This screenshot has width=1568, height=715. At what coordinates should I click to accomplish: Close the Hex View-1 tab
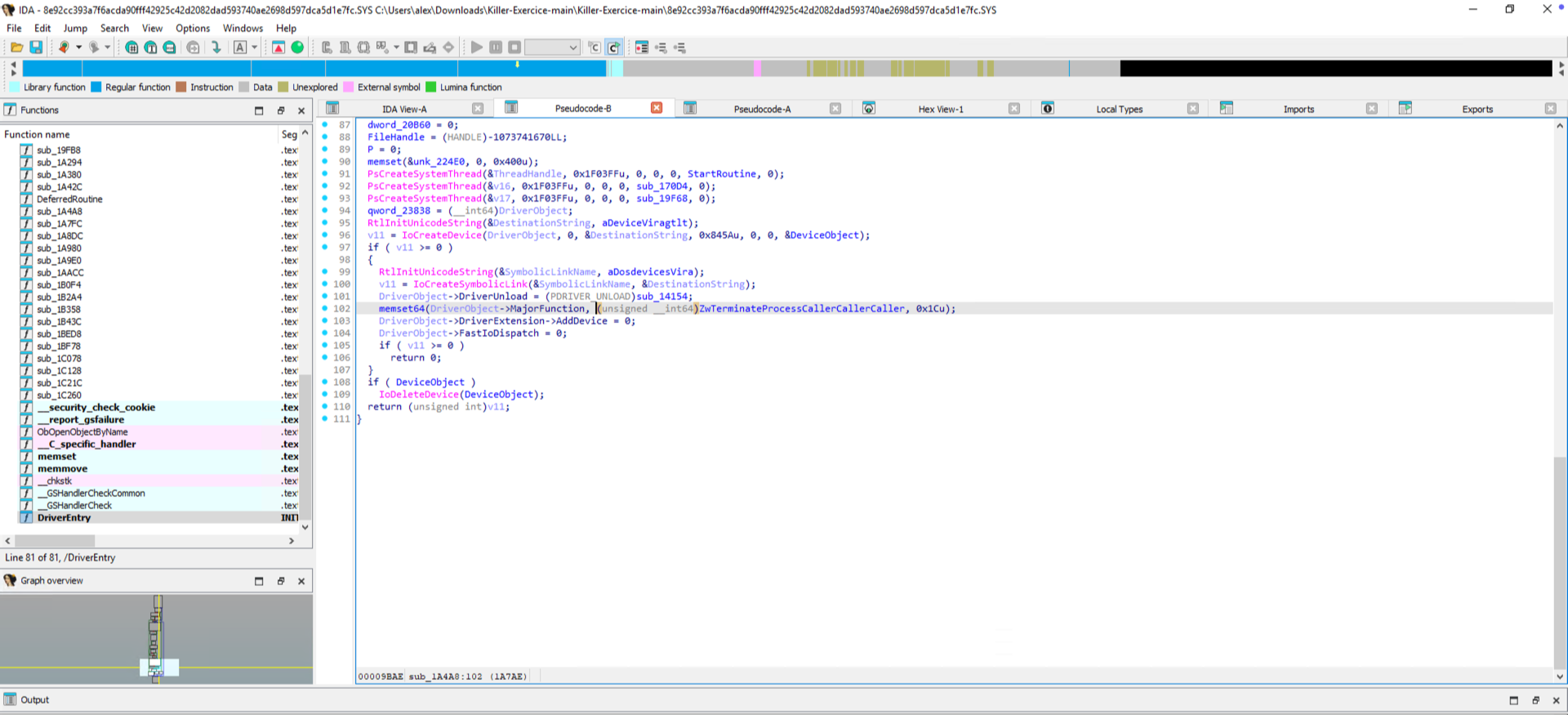coord(1014,109)
